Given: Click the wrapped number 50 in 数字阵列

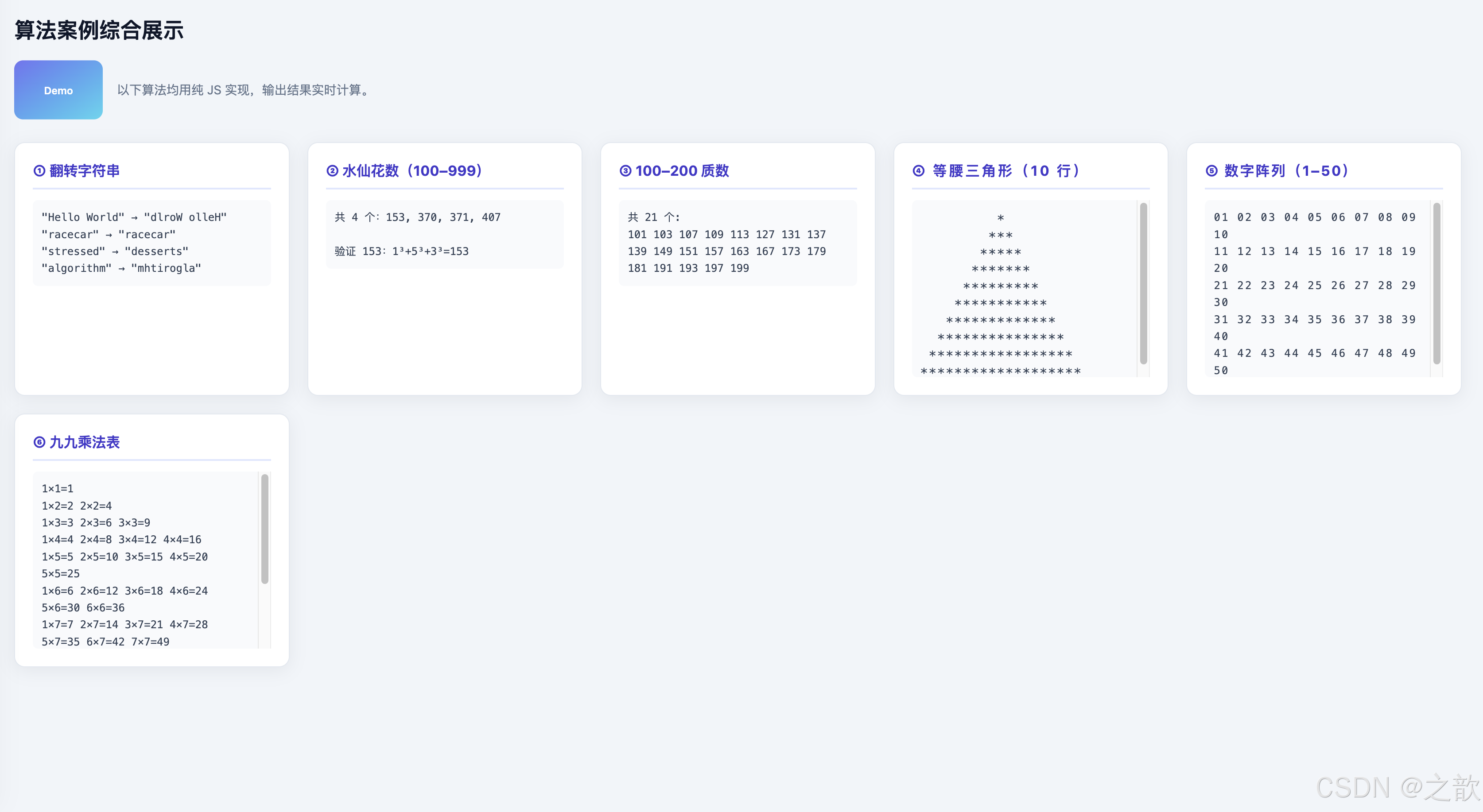Looking at the screenshot, I should tap(1221, 370).
